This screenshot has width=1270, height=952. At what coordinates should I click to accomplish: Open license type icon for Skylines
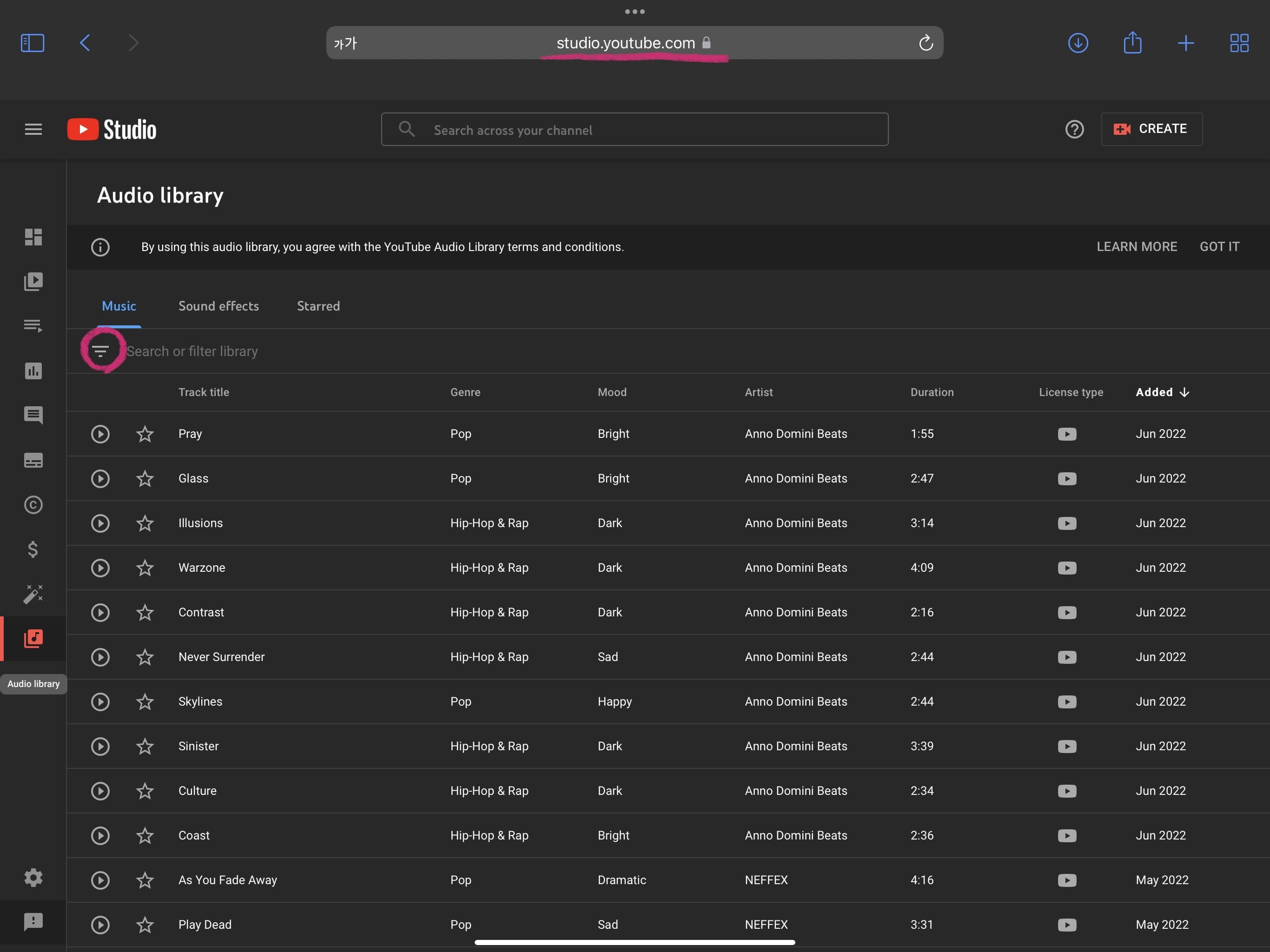(1067, 701)
